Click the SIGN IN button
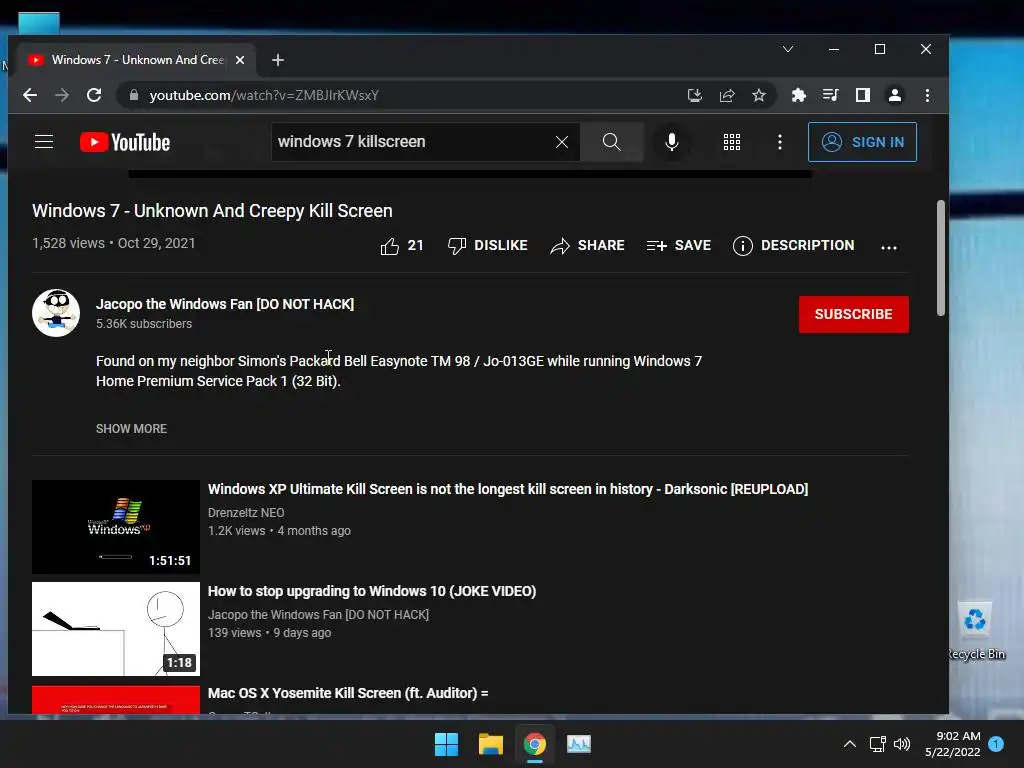The width and height of the screenshot is (1024, 768). 862,142
